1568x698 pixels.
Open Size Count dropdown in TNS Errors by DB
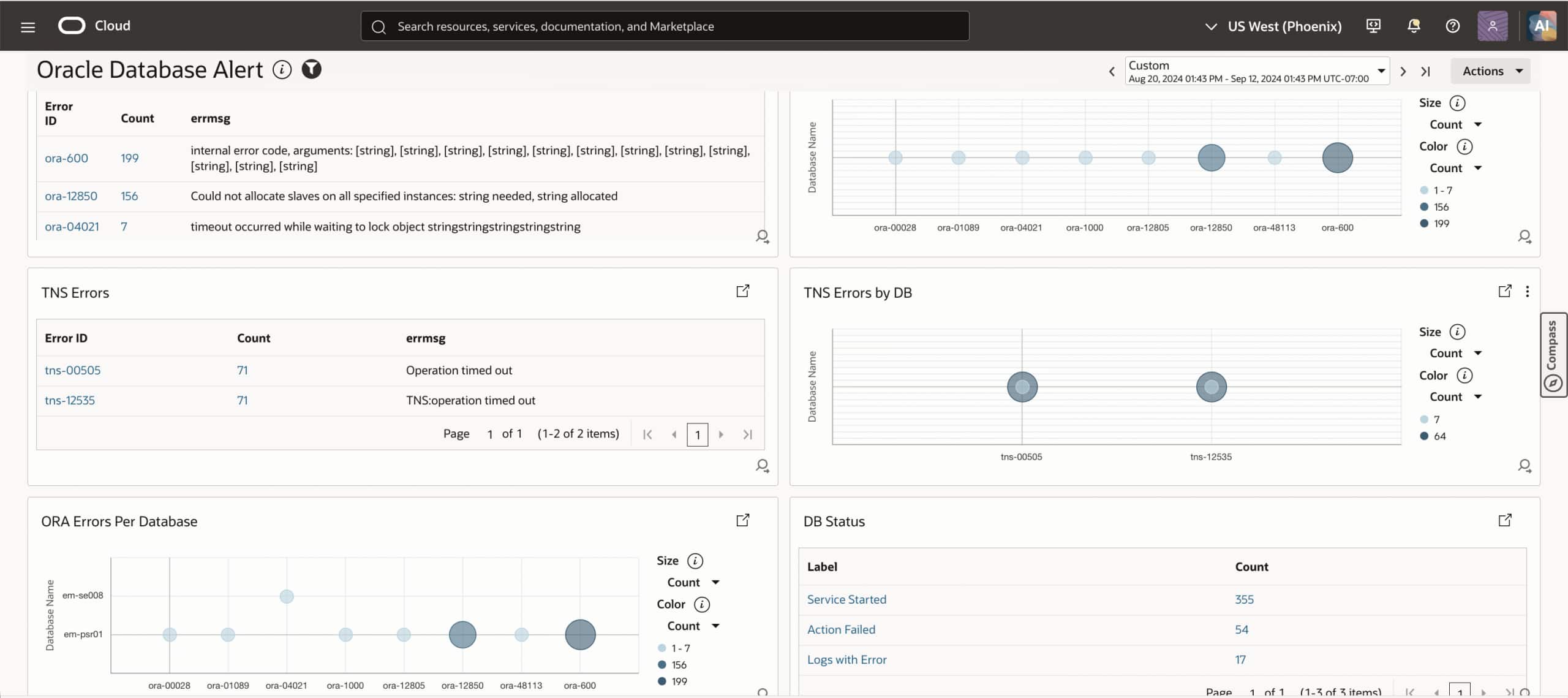point(1455,353)
